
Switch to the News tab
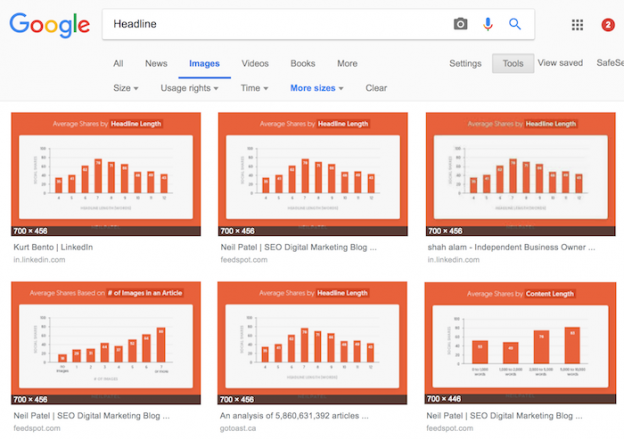tap(156, 64)
